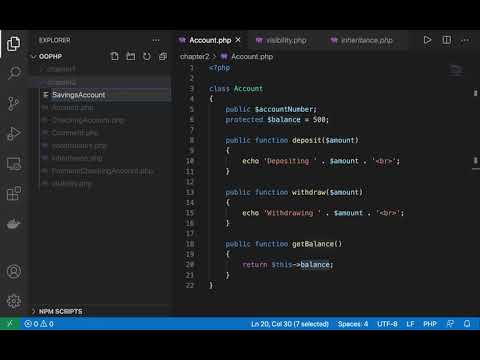Image resolution: width=480 pixels, height=360 pixels.
Task: Open the Extensions view
Action: (14, 193)
